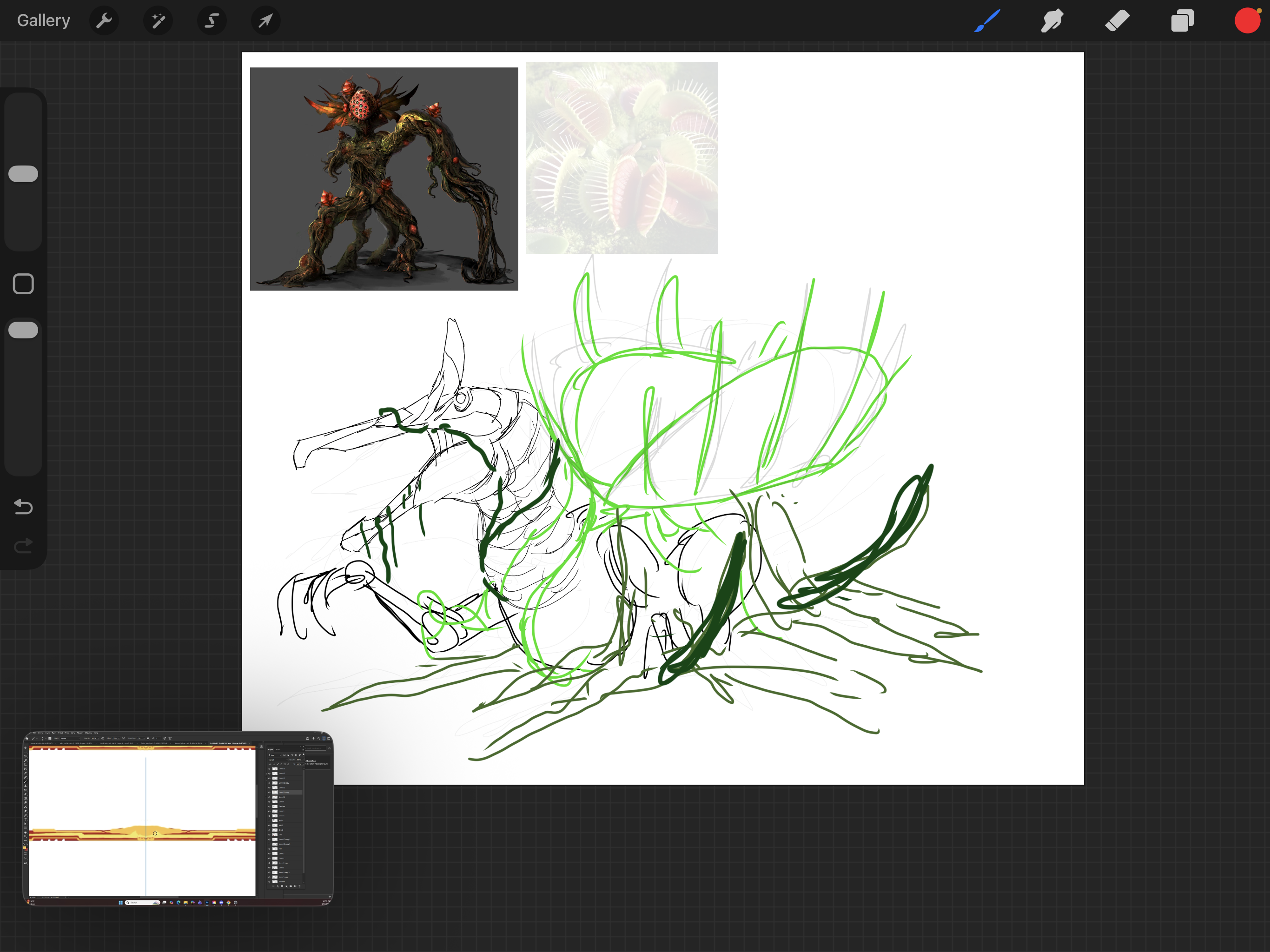Image resolution: width=1270 pixels, height=952 pixels.
Task: Open the Actions wrench menu
Action: pos(104,20)
